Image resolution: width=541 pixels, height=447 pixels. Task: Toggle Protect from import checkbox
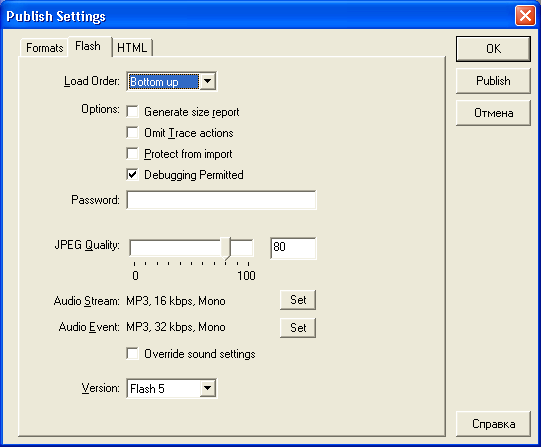(132, 153)
